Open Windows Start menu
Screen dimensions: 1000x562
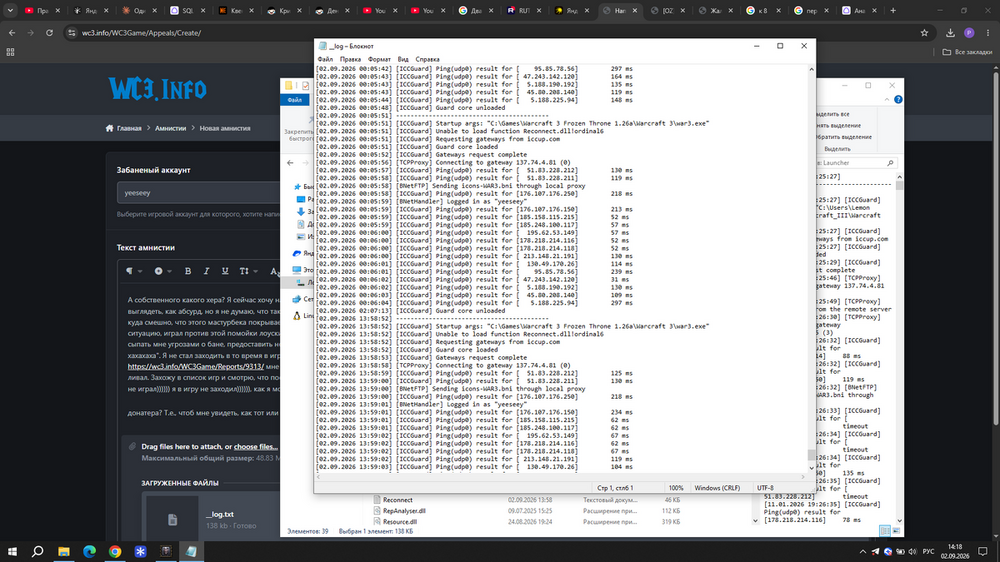point(12,551)
